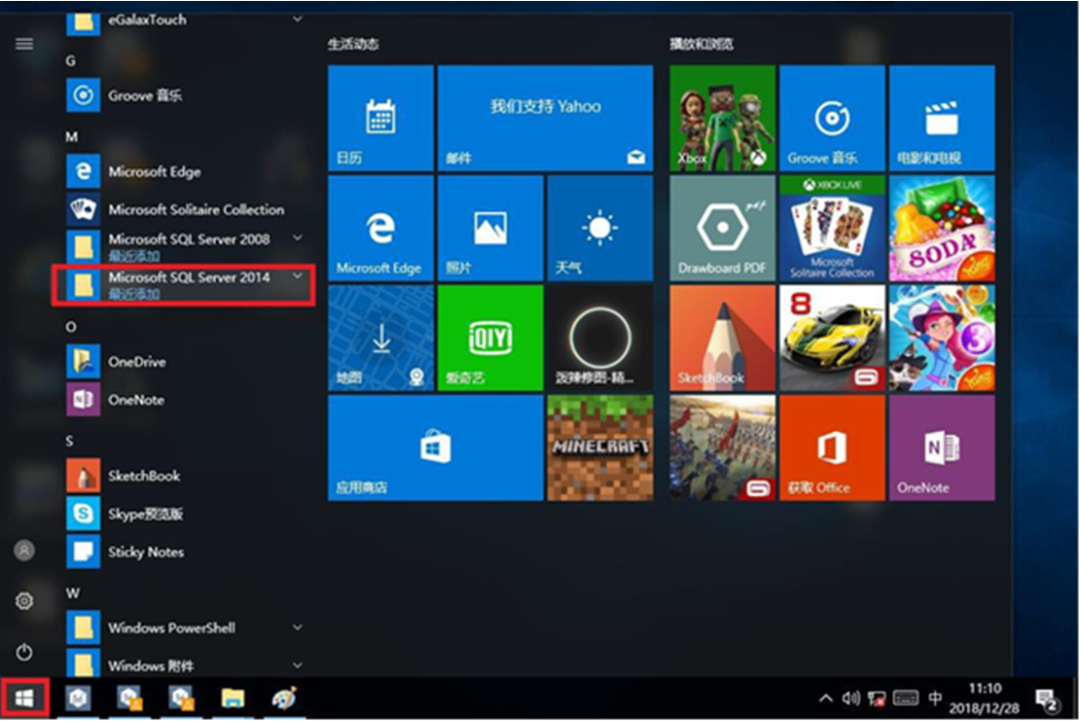1080x721 pixels.
Task: Launch the Drawboard PDF tile
Action: click(723, 228)
